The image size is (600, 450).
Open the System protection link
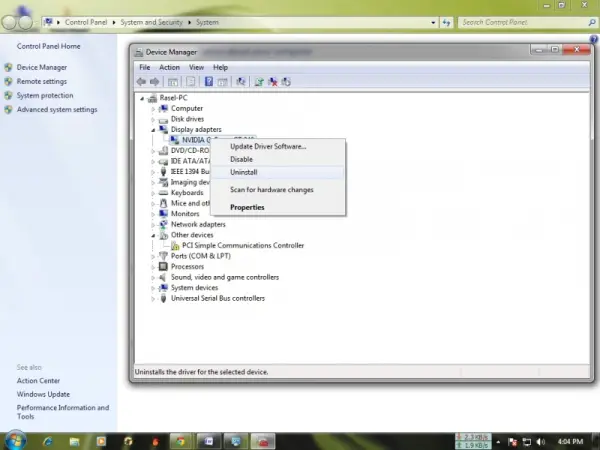(x=45, y=96)
